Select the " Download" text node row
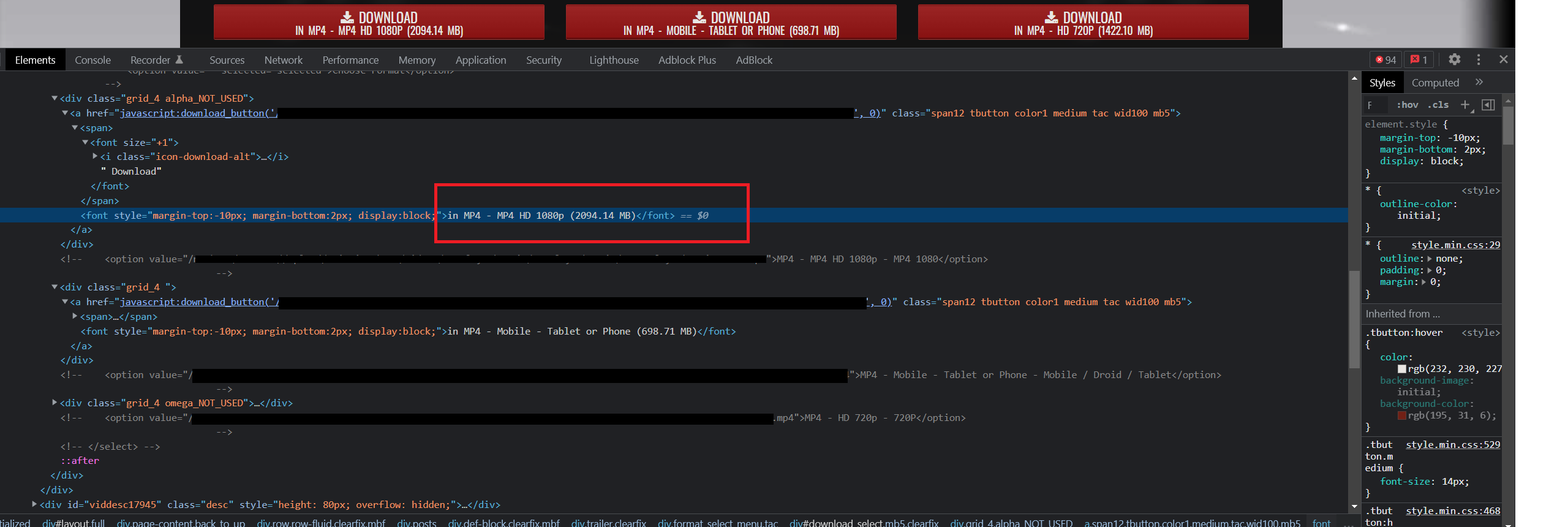 (131, 171)
